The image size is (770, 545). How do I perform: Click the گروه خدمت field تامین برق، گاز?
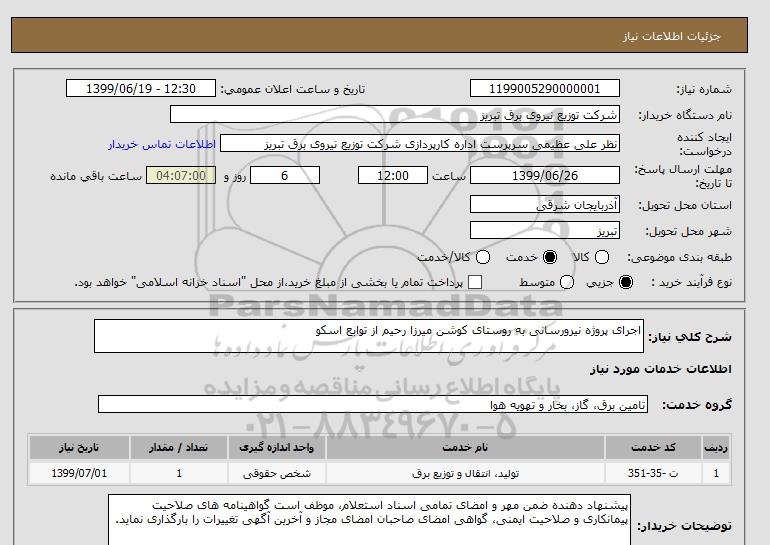tap(373, 405)
